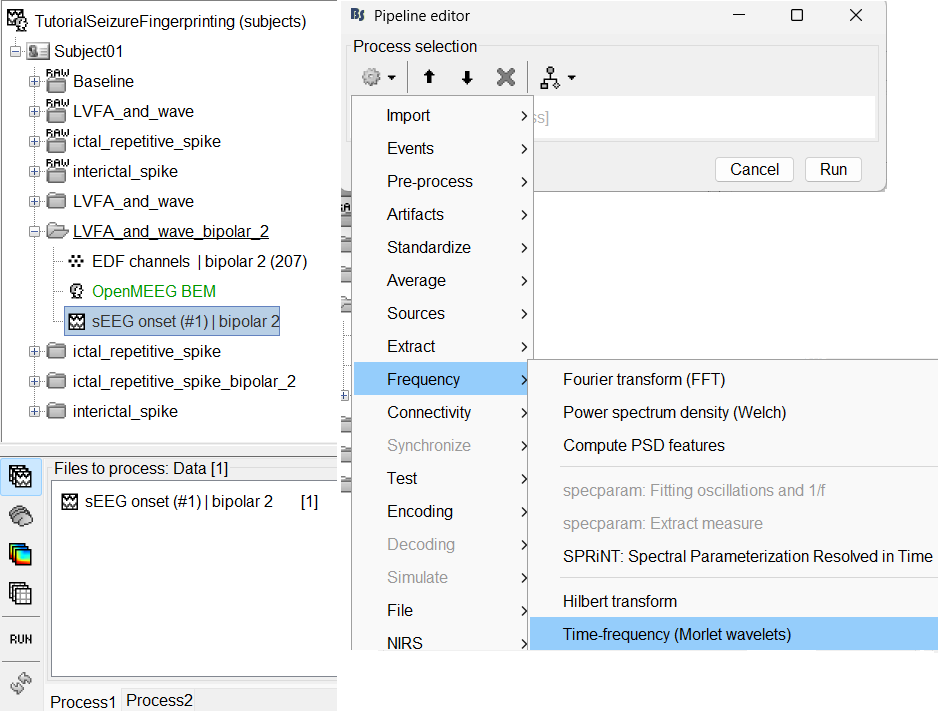Select EDF channels bipolar 2 item
This screenshot has height=711, width=938.
pyautogui.click(x=199, y=262)
